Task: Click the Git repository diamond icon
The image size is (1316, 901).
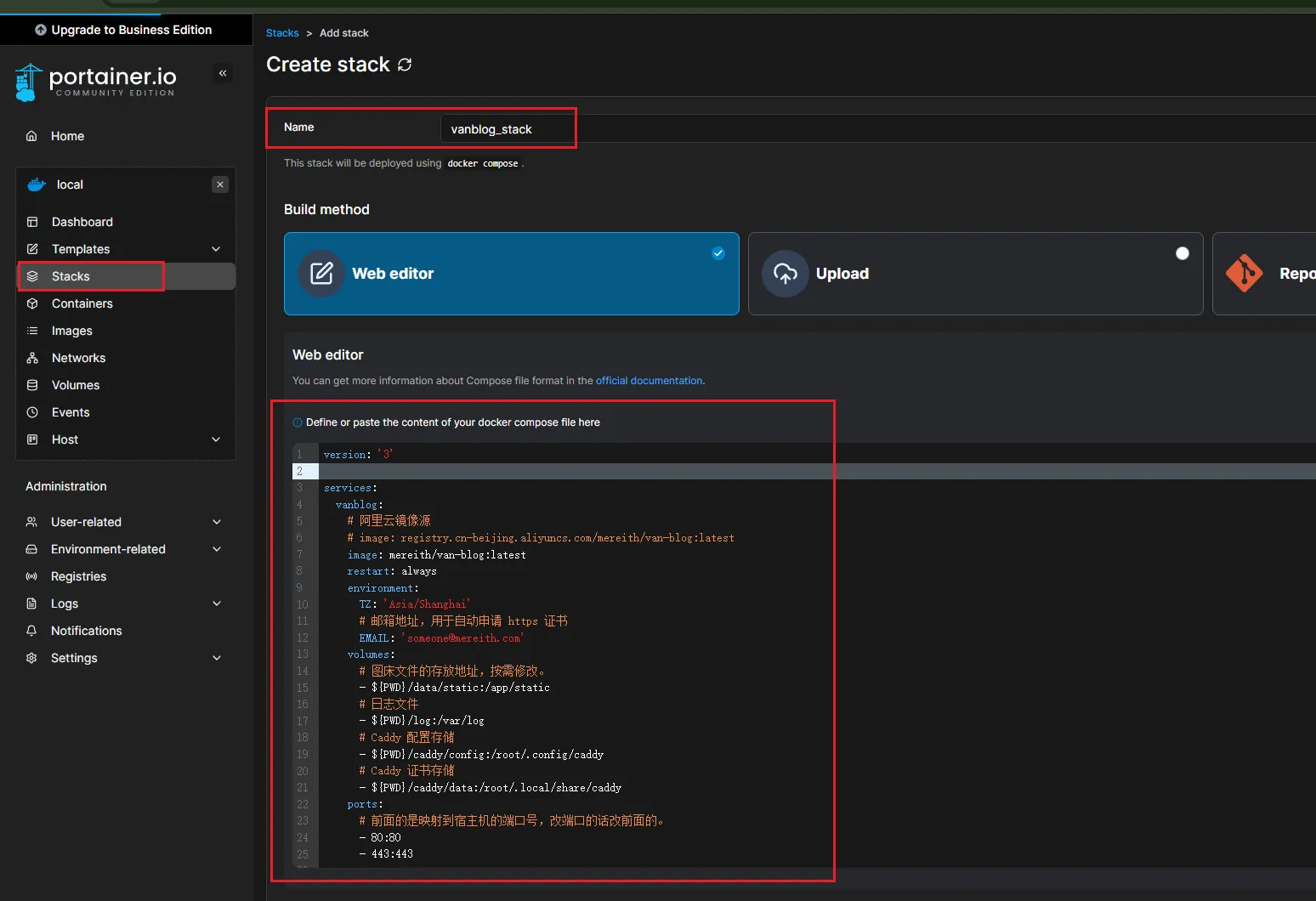Action: 1244,274
